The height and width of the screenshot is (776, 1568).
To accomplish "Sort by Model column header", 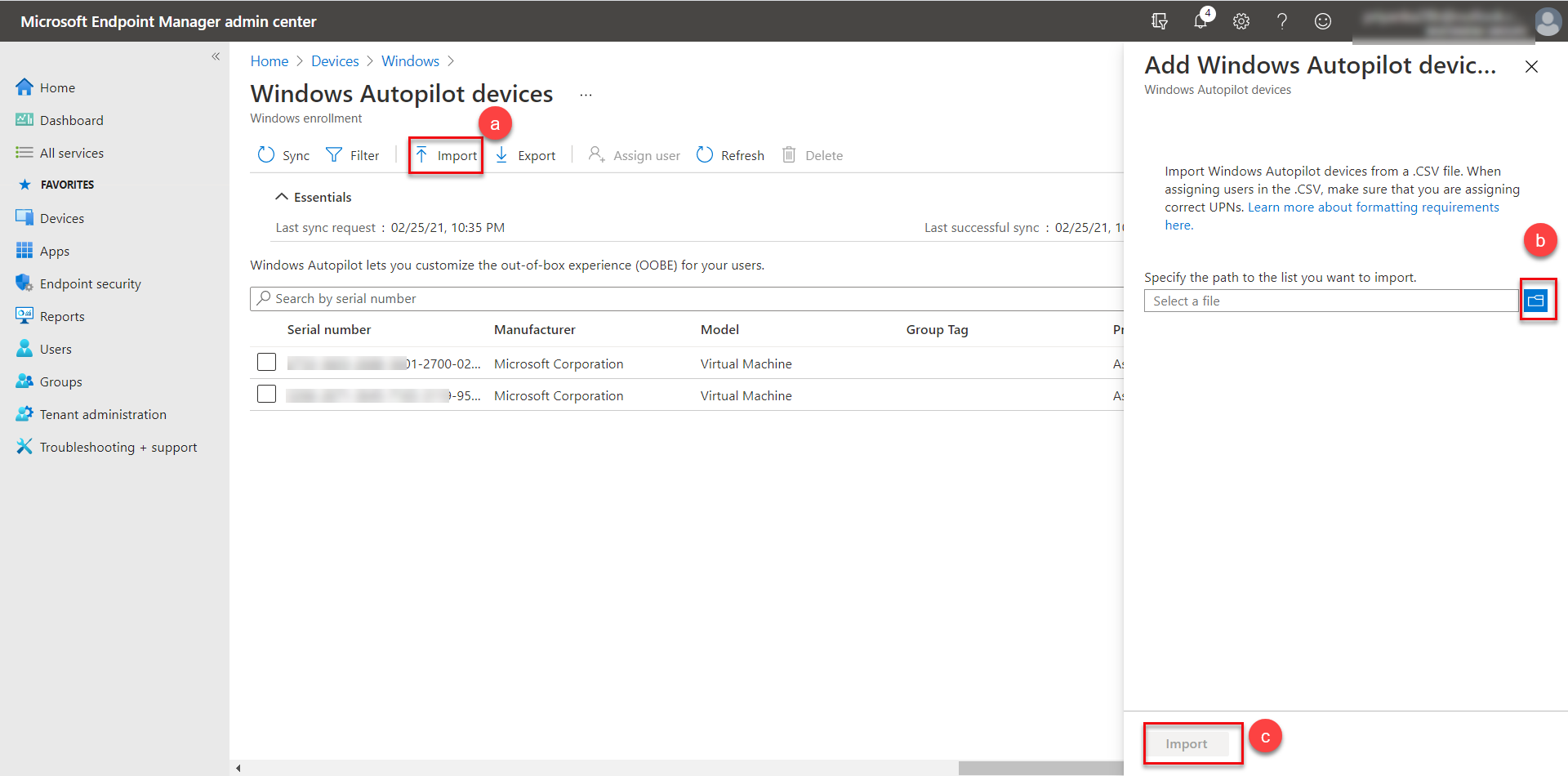I will 719,330.
